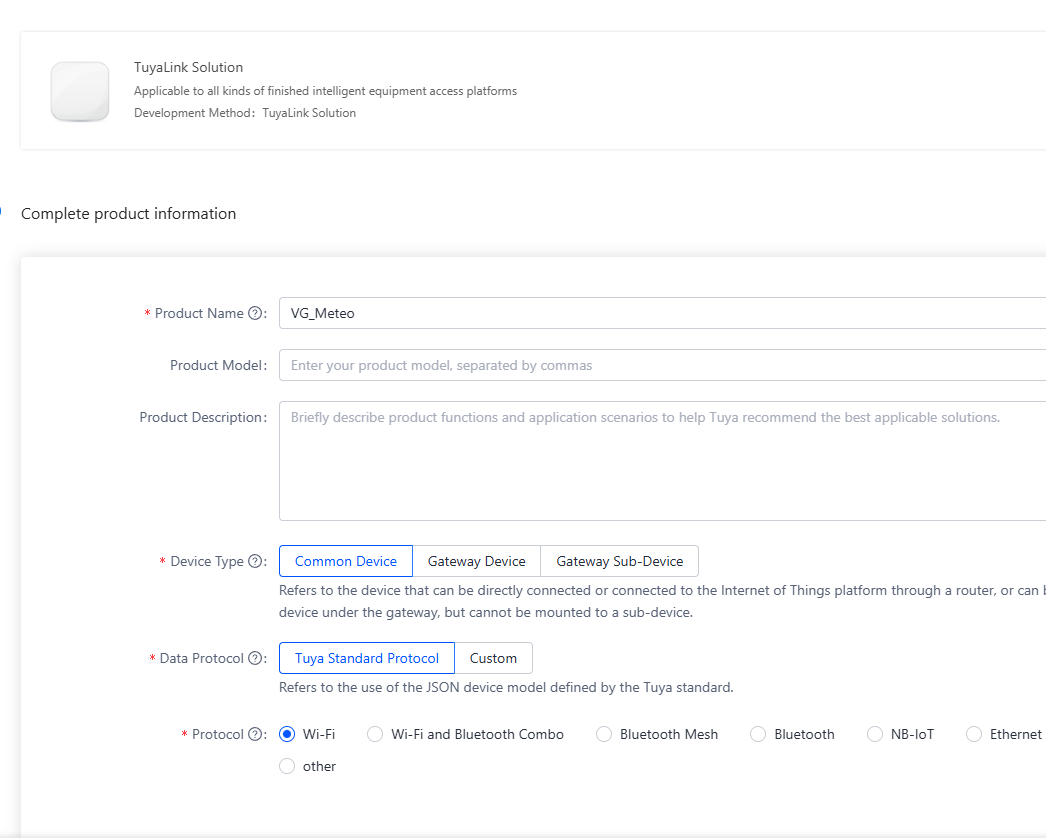Select the 'other' protocol radio button
The height and width of the screenshot is (839, 1046).
[288, 767]
